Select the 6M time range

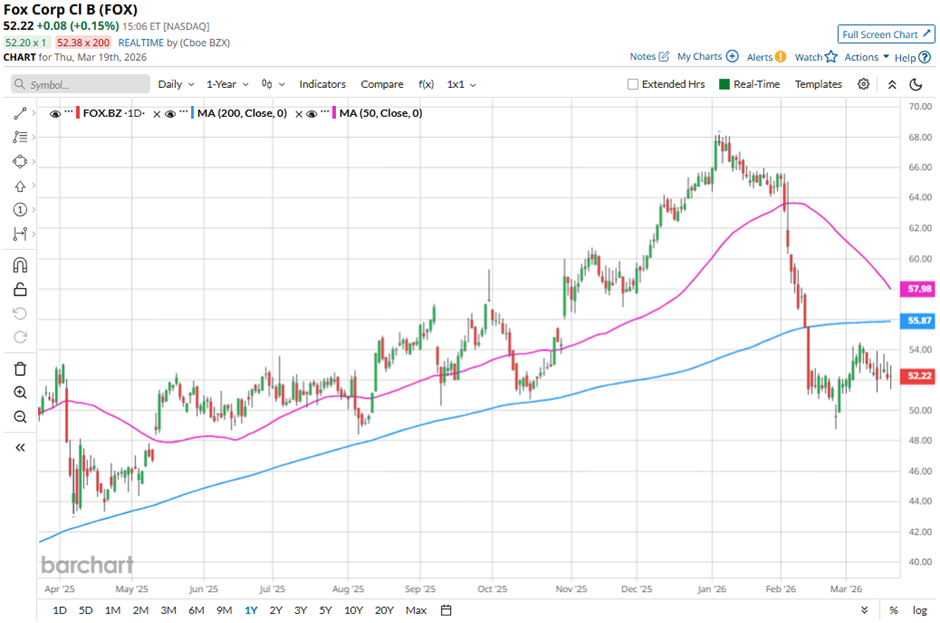tap(196, 610)
